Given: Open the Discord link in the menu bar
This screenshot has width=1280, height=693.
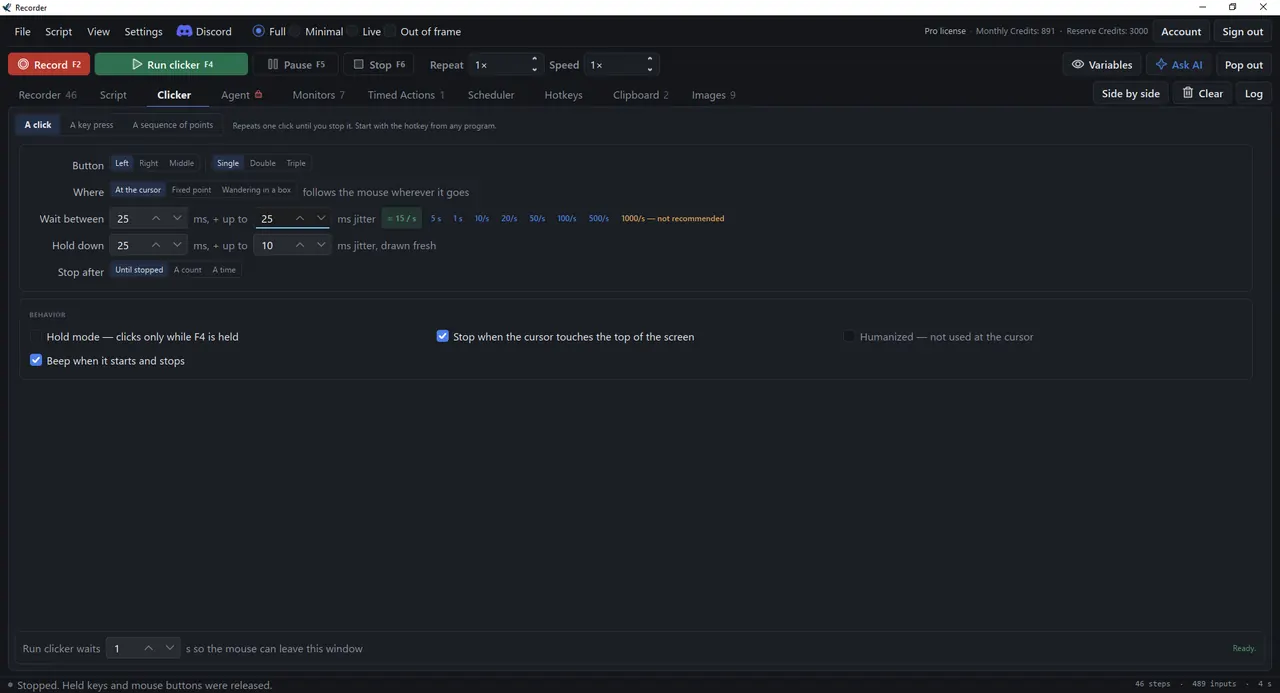Looking at the screenshot, I should pos(204,31).
